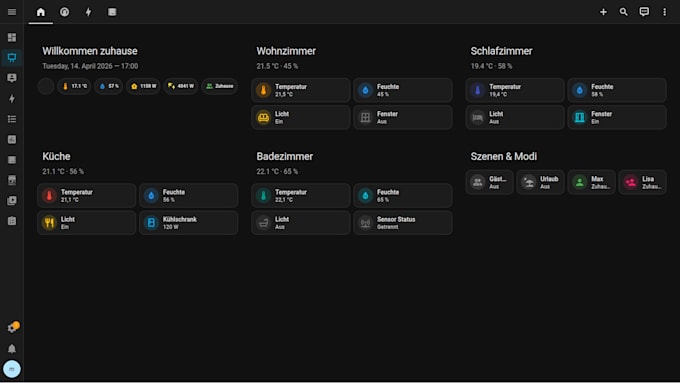Viewport: 680px width, 383px height.
Task: Open the three-dot overflow menu
Action: coord(664,12)
